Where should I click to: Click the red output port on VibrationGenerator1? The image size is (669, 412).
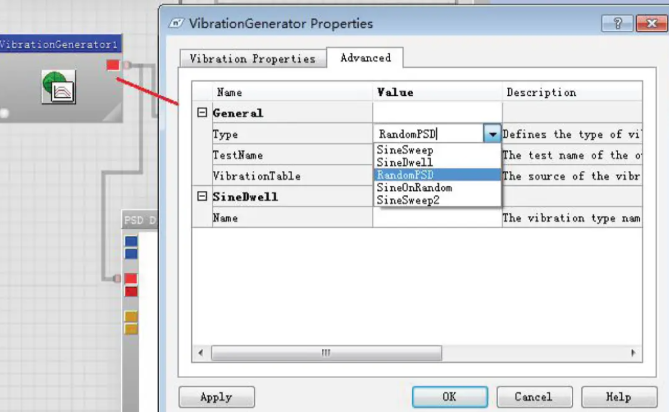coord(112,66)
